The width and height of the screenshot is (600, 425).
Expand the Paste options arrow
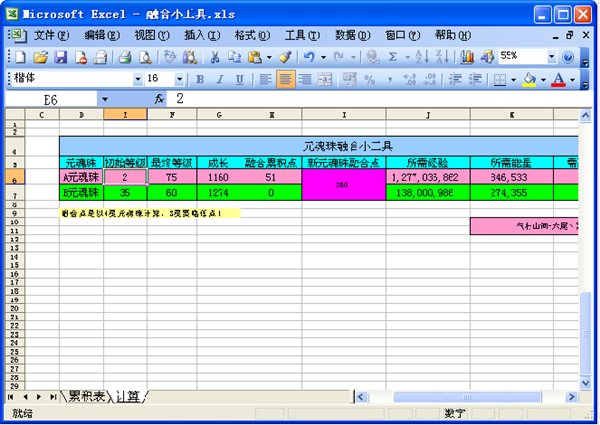coord(269,57)
